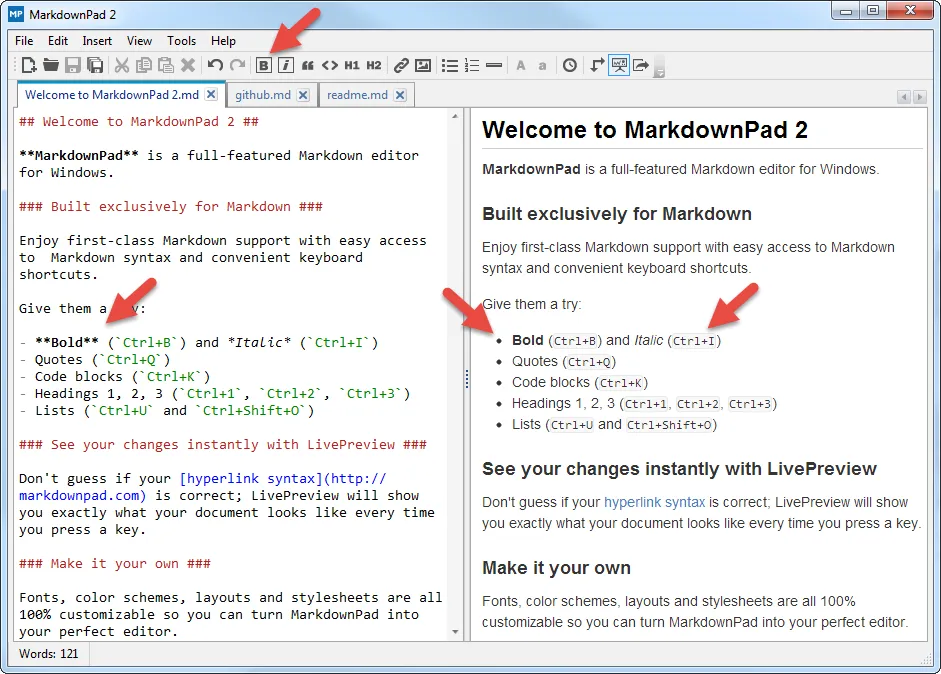Insert an image with picture icon
Viewport: 941px width, 674px height.
pyautogui.click(x=423, y=65)
